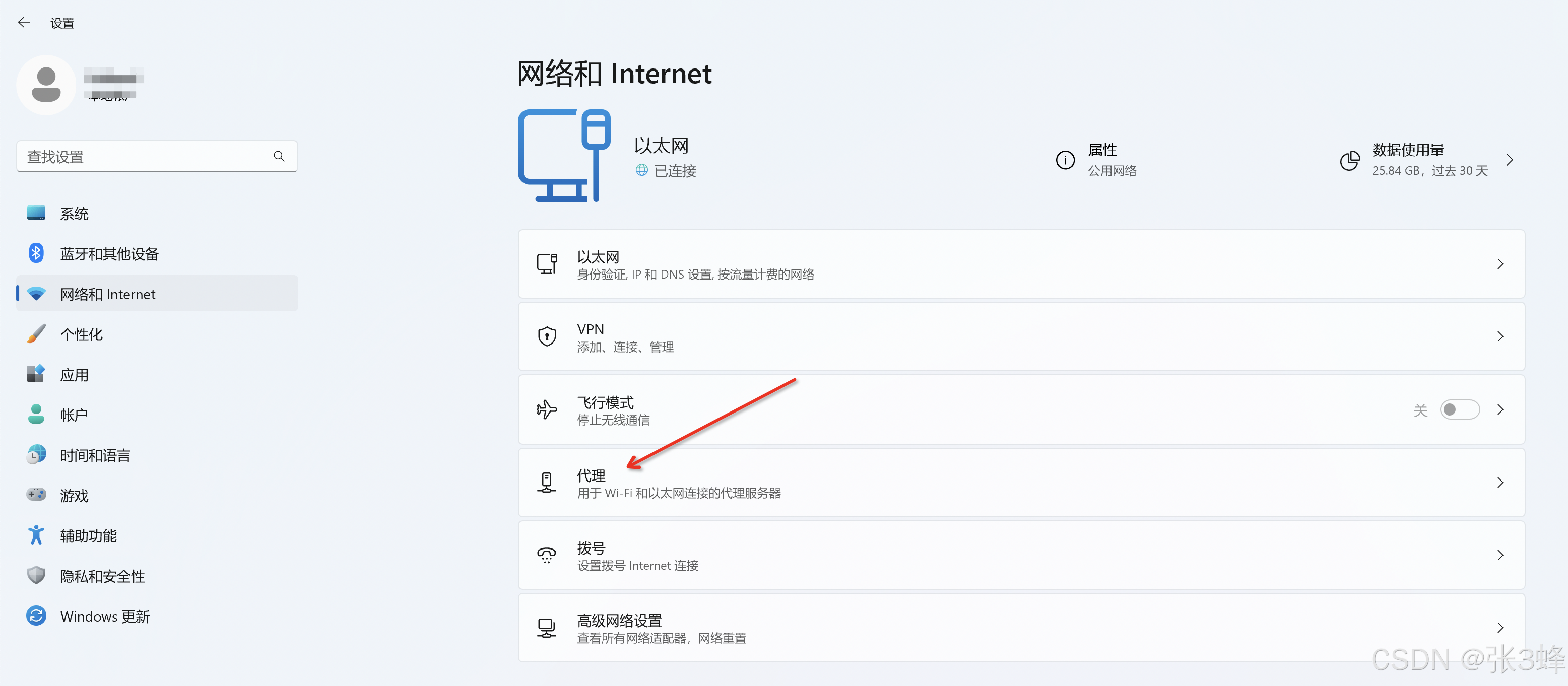
Task: Open 数据使用量 with the chevron arrow
Action: 1509,160
